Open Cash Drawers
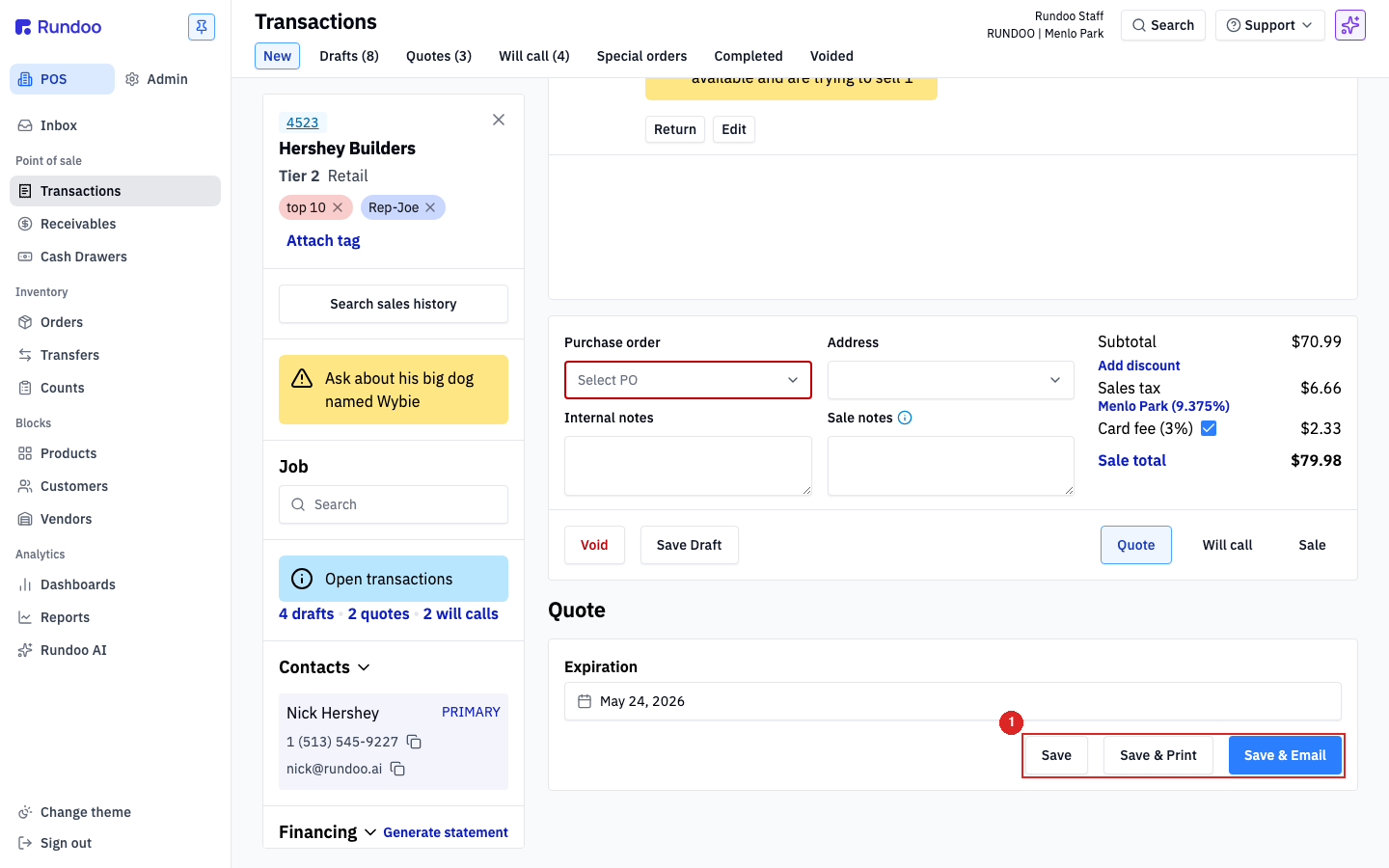 coord(116,257)
